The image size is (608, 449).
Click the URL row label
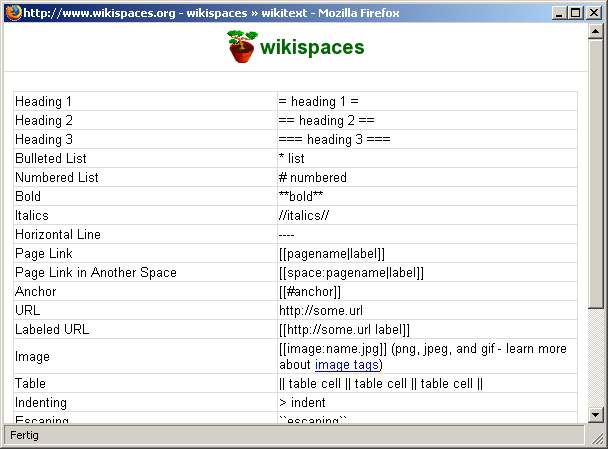28,311
